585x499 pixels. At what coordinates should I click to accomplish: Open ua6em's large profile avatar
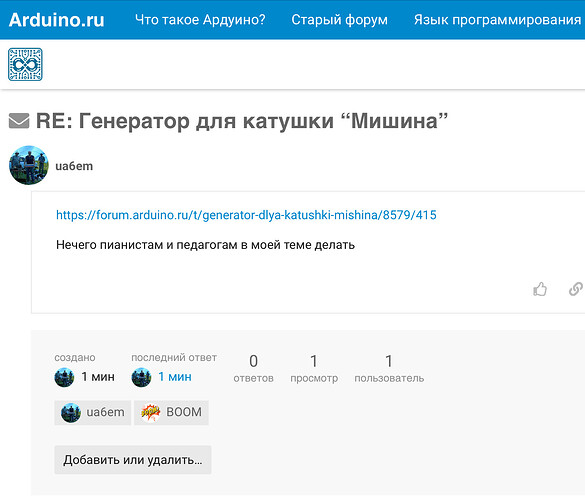[29, 165]
